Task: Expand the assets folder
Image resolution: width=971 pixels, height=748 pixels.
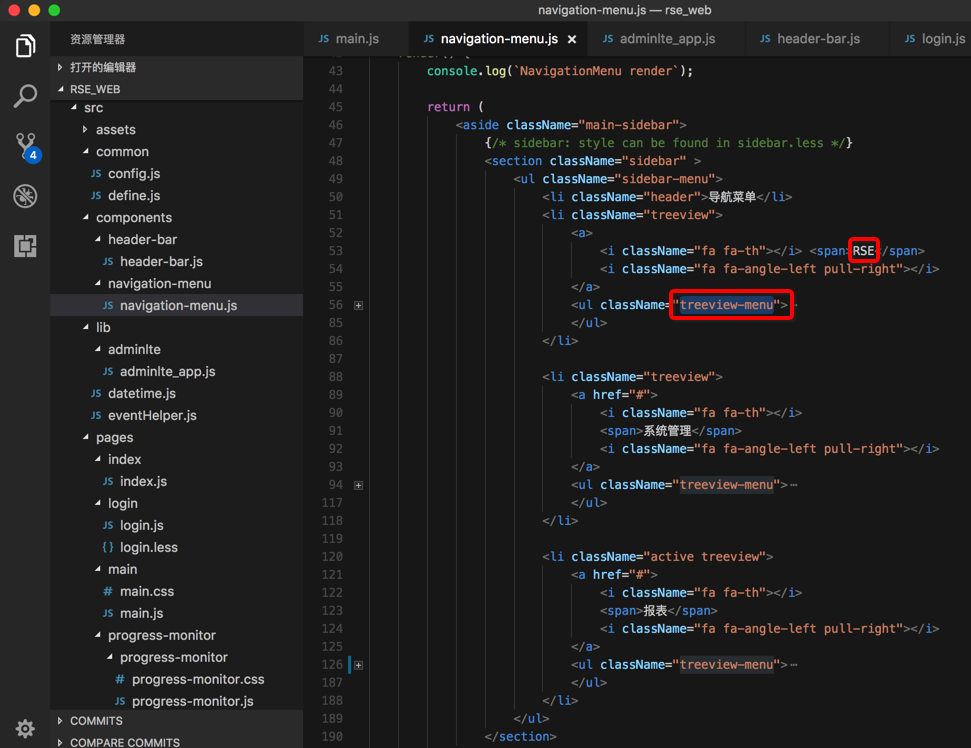Action: [x=115, y=129]
